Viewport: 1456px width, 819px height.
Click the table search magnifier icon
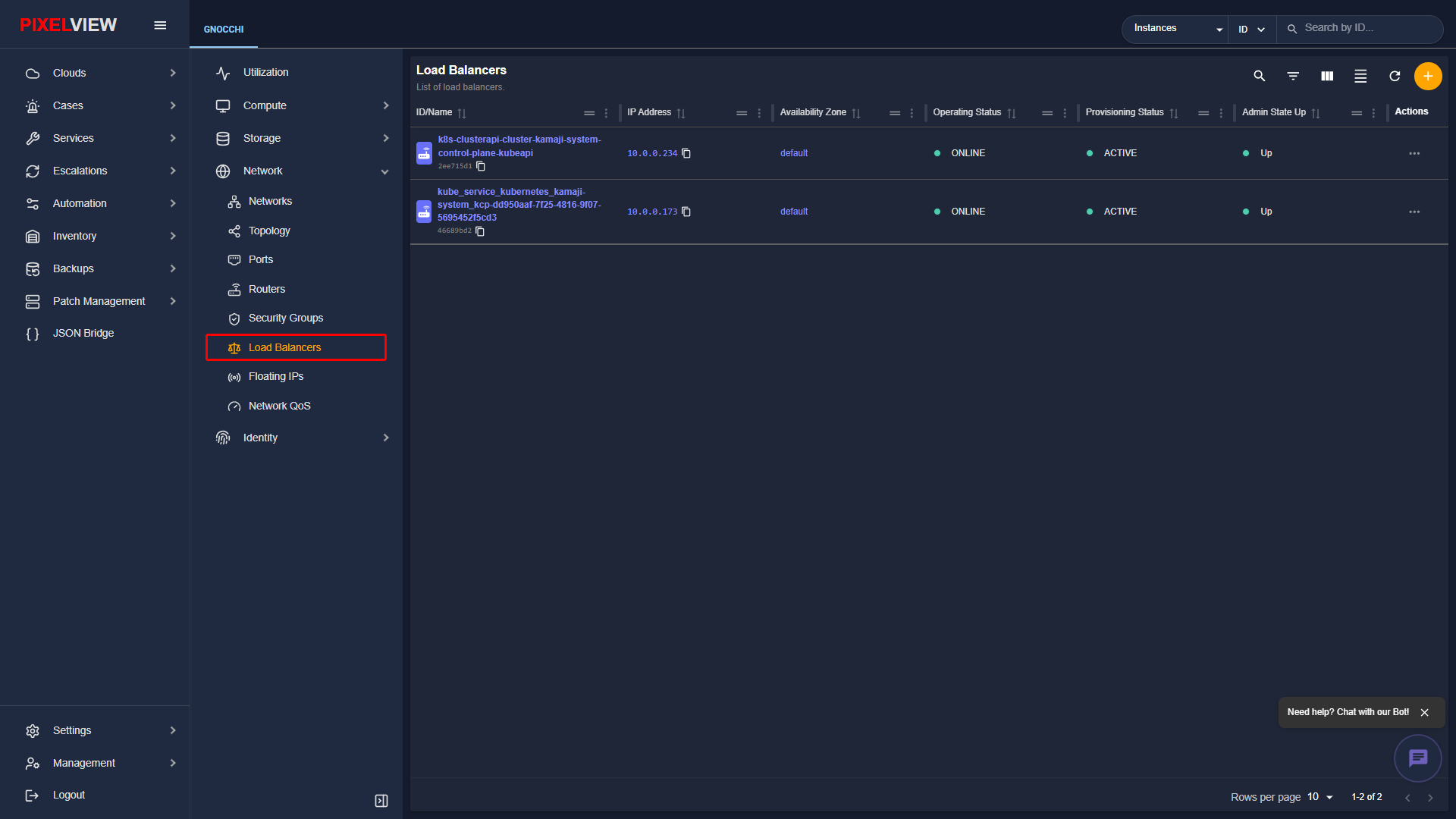click(1260, 76)
